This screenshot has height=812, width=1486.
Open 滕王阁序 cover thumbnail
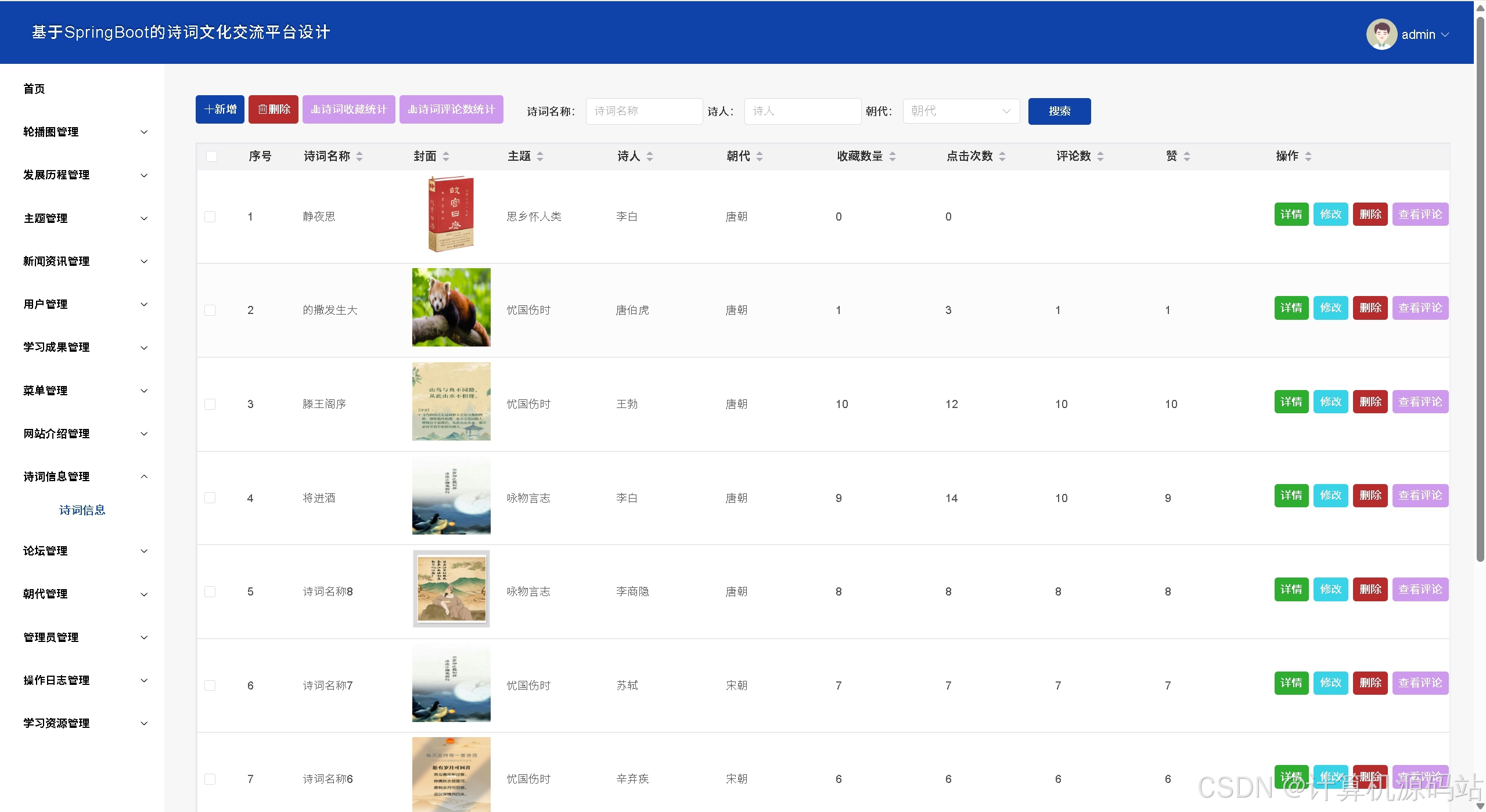click(451, 401)
